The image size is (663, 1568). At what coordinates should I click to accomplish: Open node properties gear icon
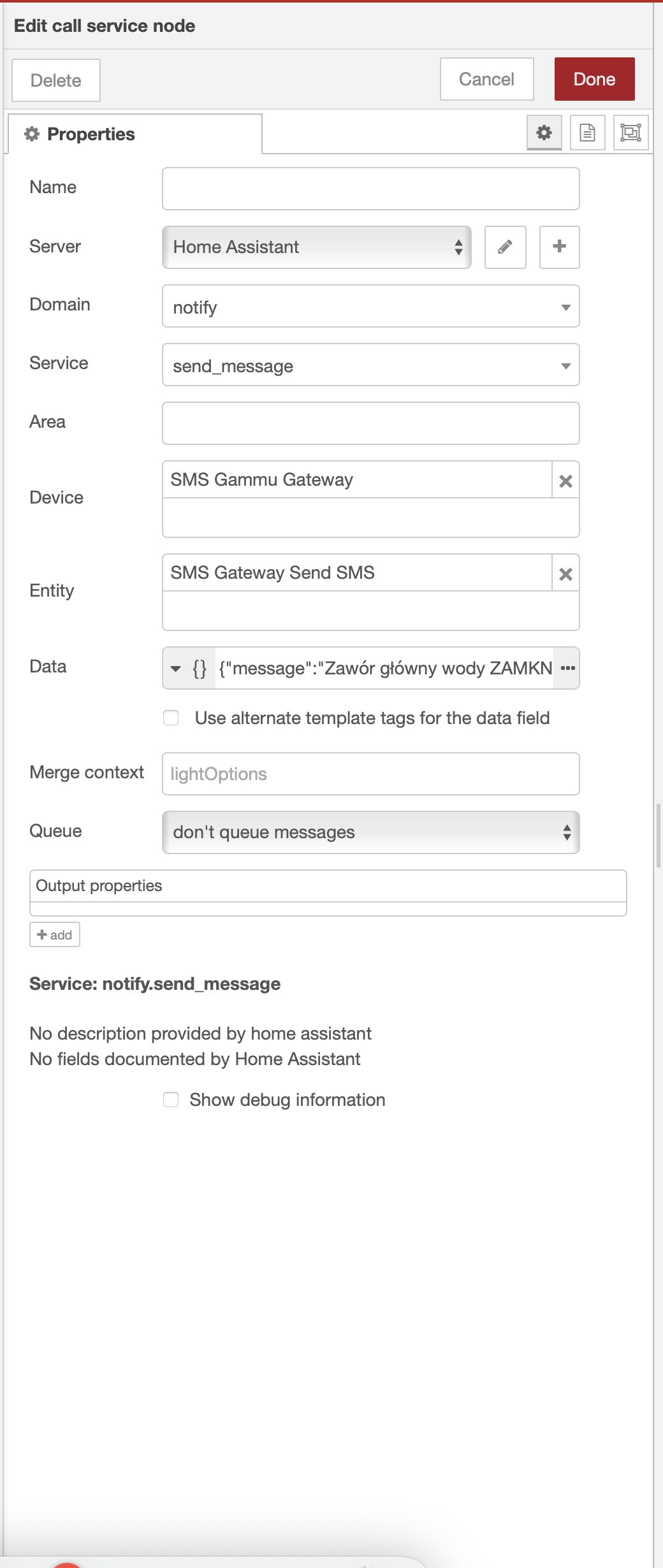click(x=544, y=133)
